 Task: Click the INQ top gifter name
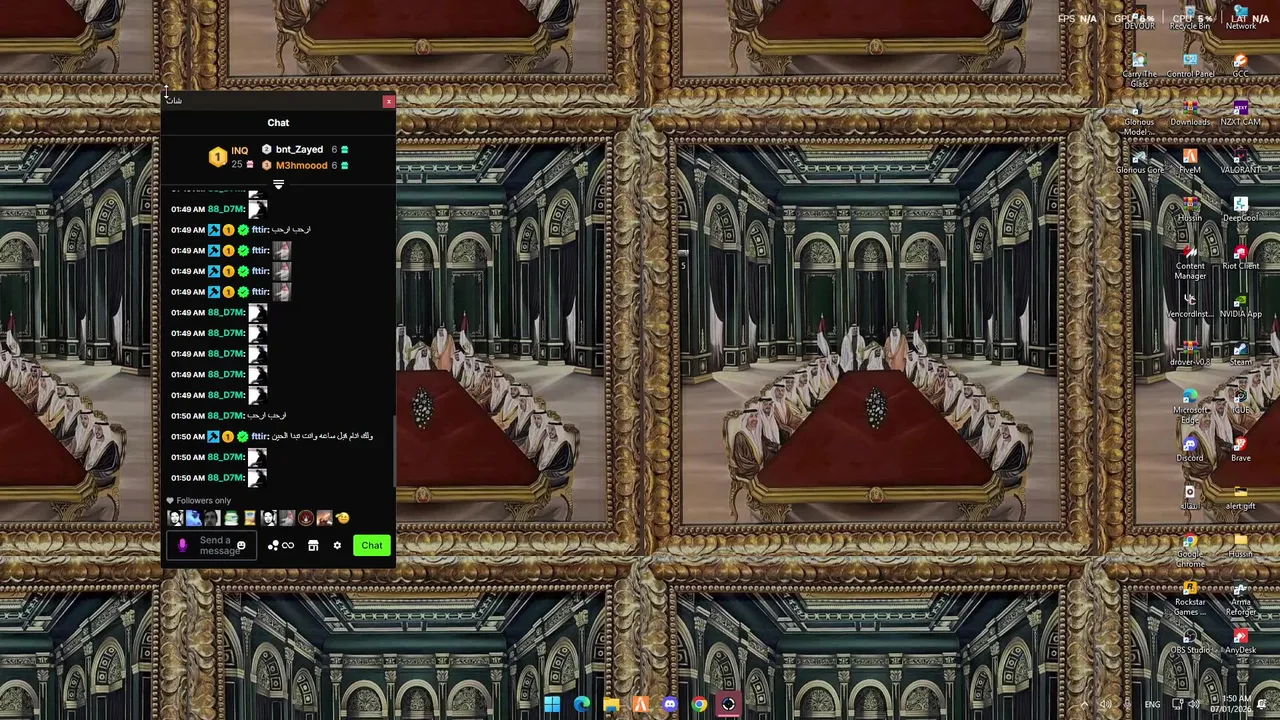239,151
